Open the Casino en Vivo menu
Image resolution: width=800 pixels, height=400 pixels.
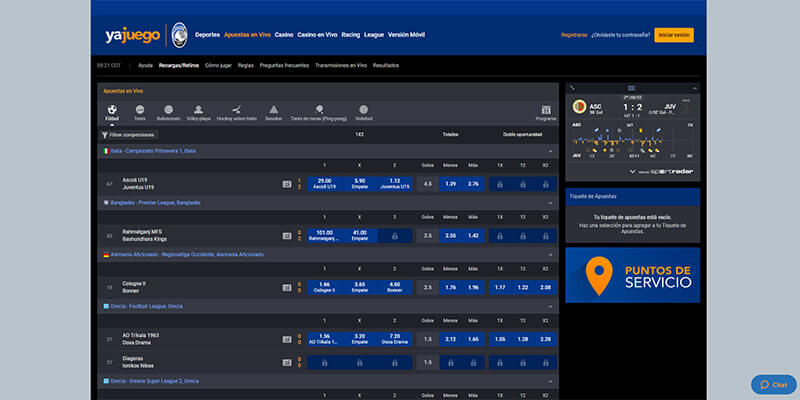(x=317, y=35)
